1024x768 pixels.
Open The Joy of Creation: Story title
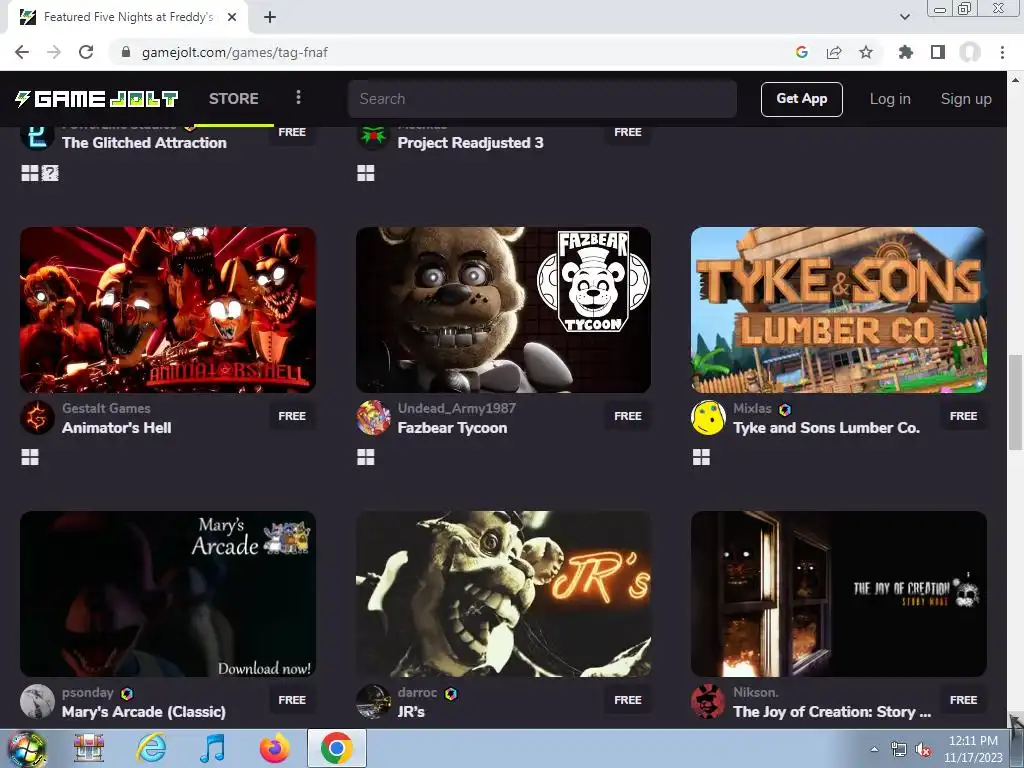pyautogui.click(x=832, y=712)
